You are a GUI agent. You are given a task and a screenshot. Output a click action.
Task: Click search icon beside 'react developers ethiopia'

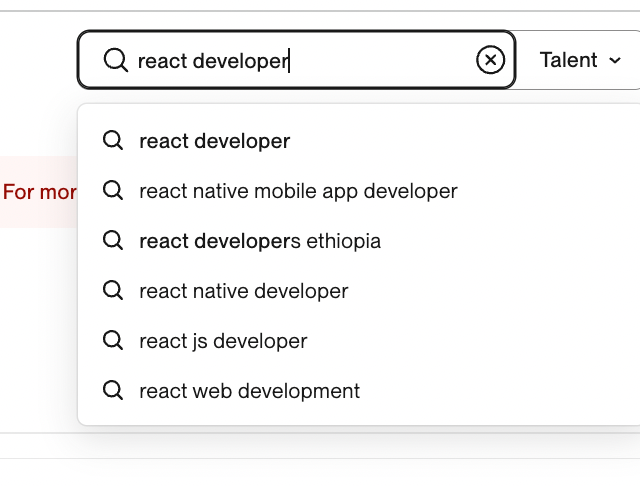pos(114,241)
